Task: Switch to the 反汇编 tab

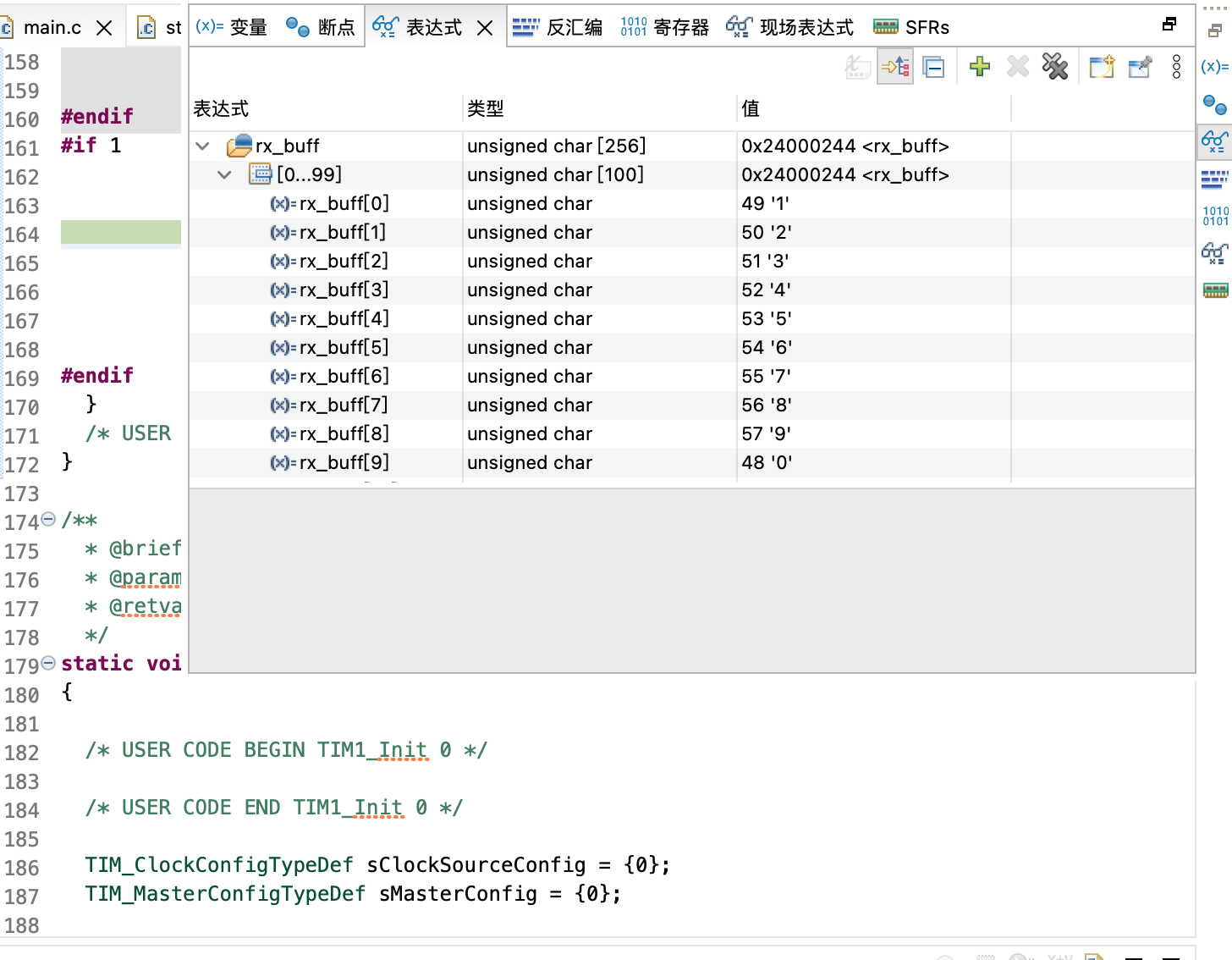Action: point(558,27)
